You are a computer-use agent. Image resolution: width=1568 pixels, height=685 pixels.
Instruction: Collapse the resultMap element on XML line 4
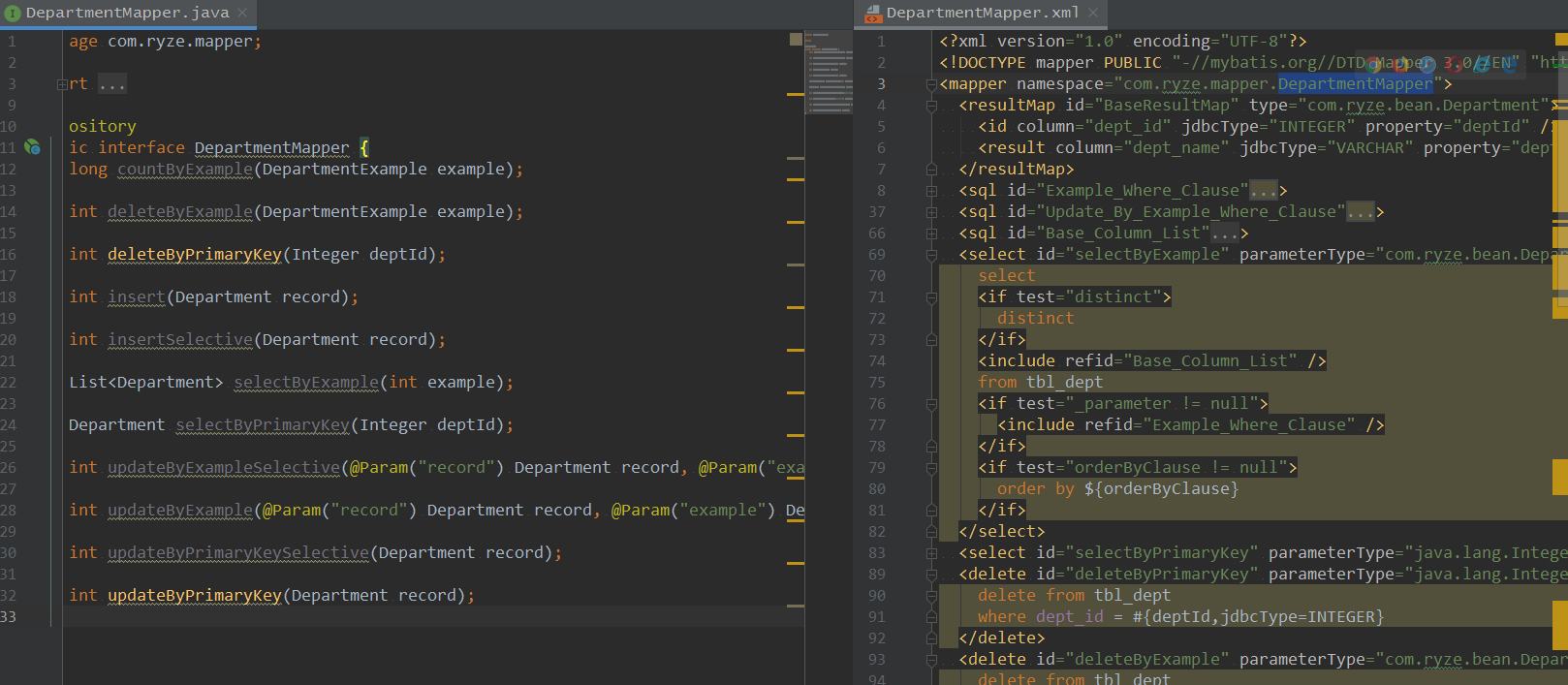(x=931, y=106)
